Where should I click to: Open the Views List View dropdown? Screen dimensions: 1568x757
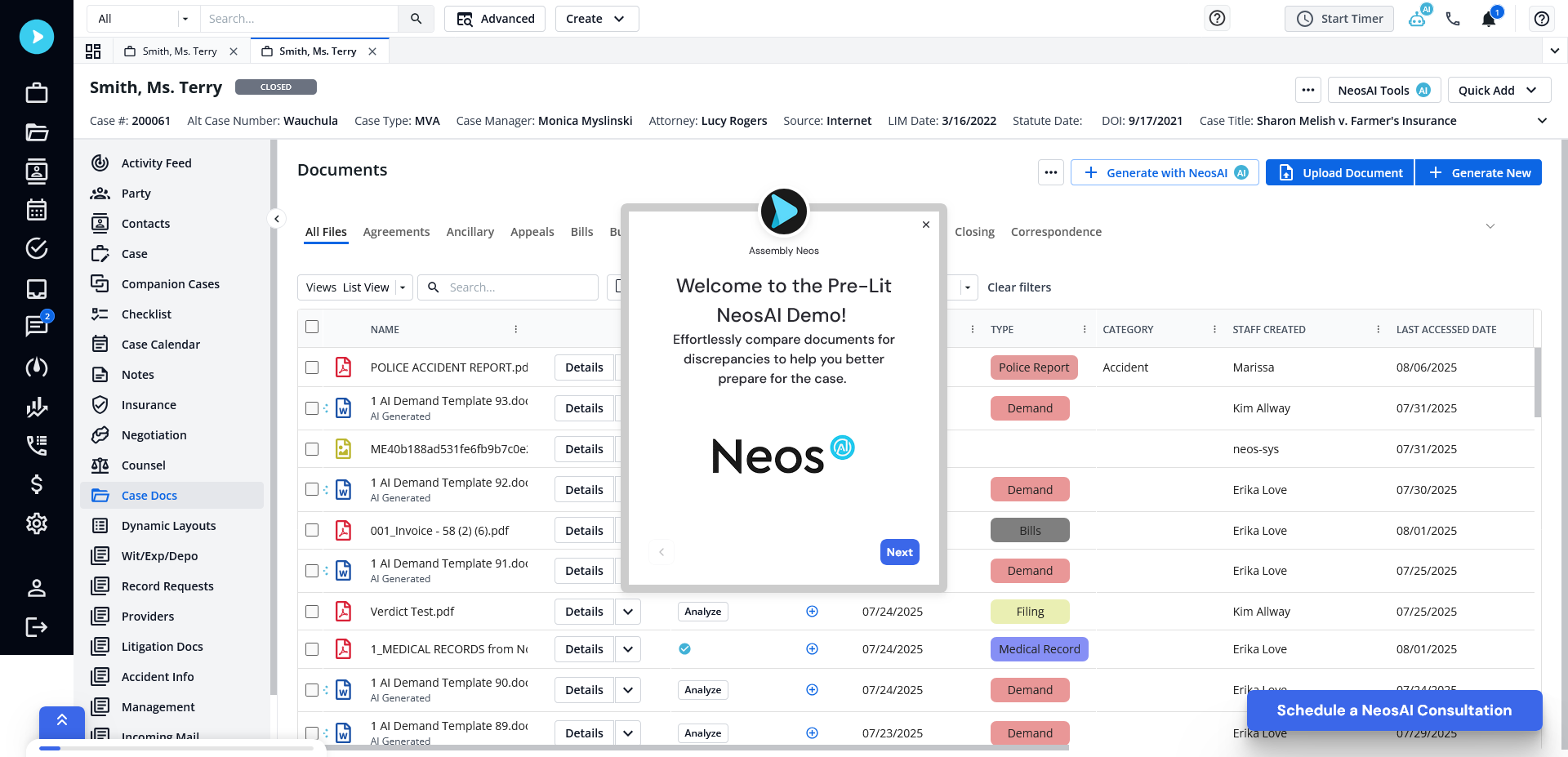[355, 287]
